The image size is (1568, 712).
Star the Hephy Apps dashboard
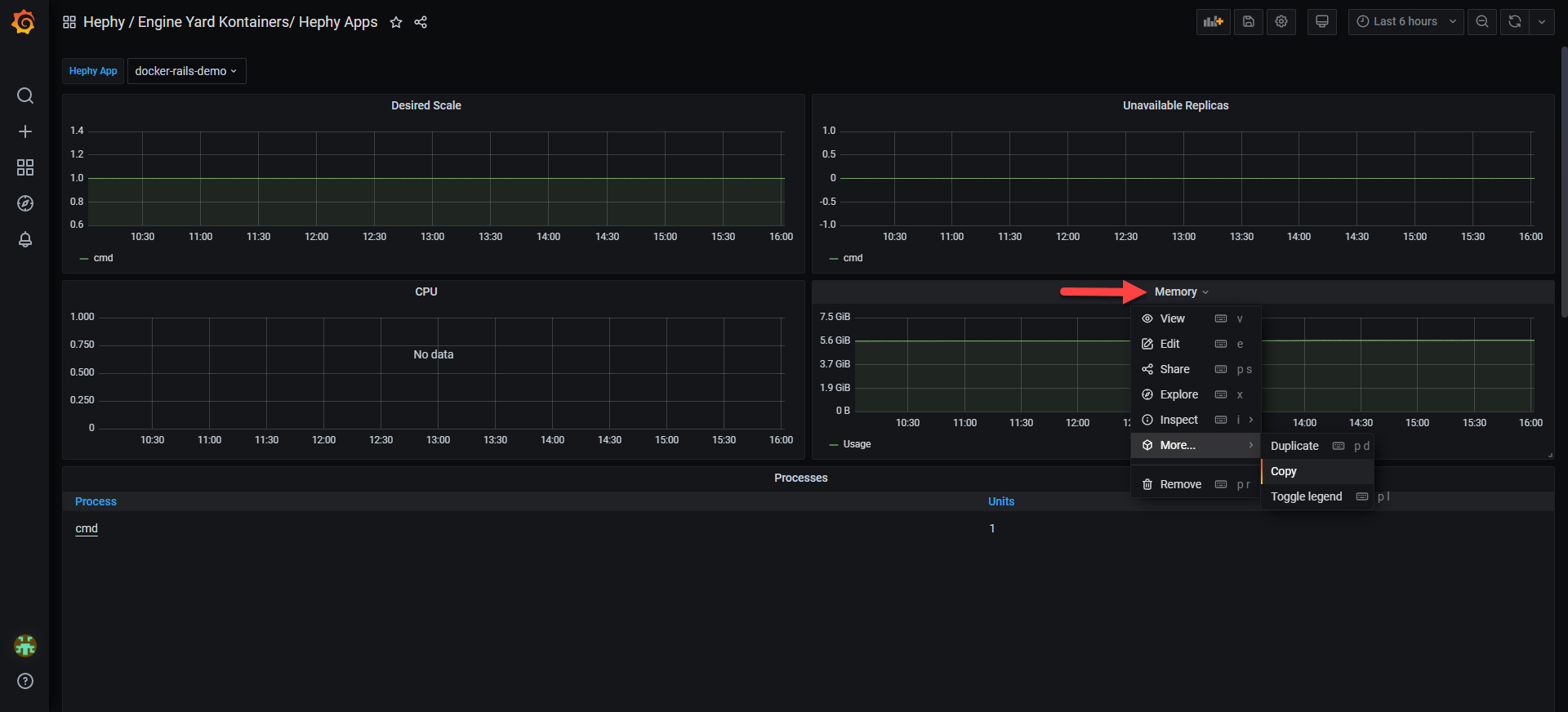pos(396,22)
